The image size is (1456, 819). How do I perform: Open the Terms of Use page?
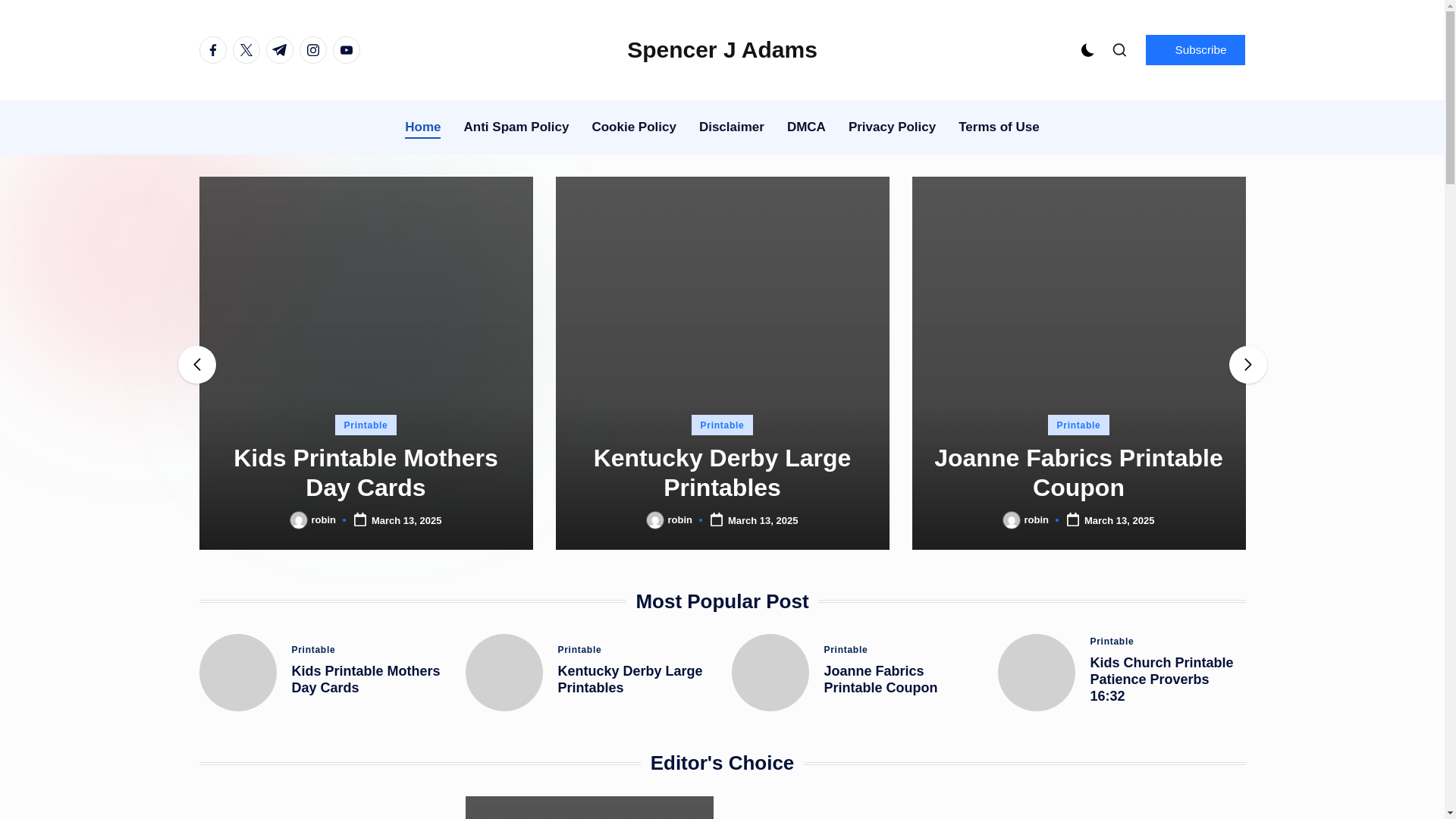(999, 127)
